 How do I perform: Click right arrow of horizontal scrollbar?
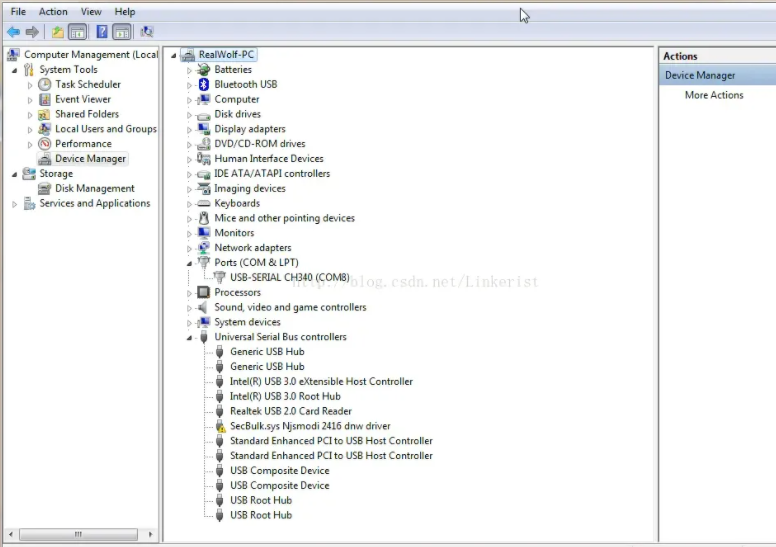coord(150,534)
